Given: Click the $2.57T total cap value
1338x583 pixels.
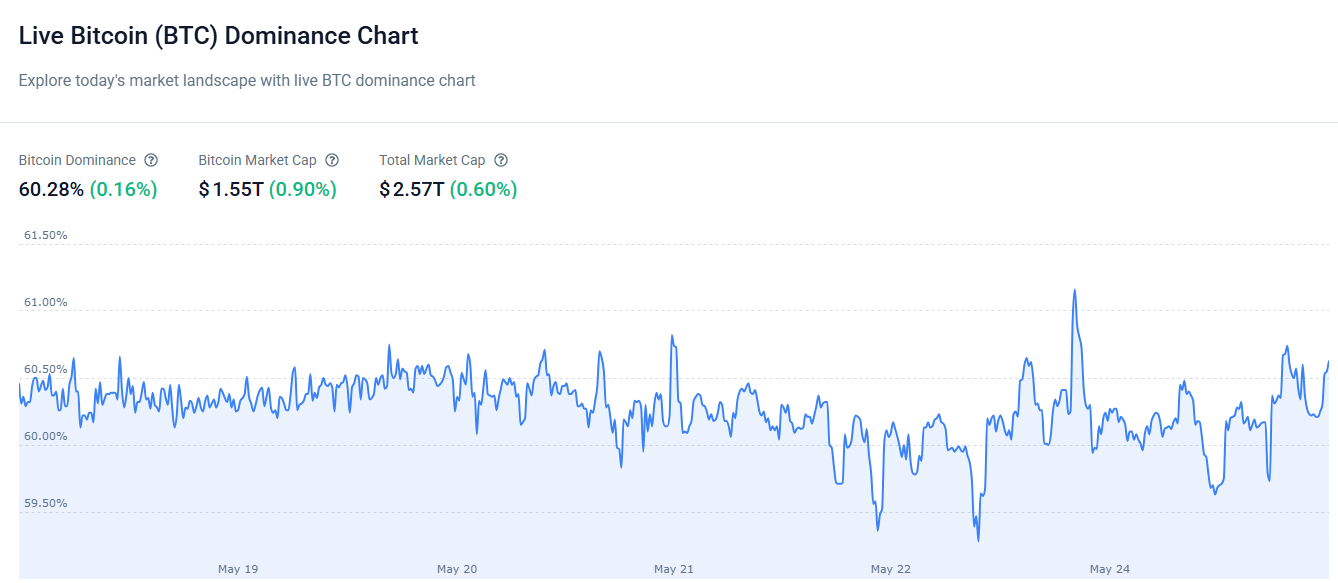Looking at the screenshot, I should tap(412, 189).
